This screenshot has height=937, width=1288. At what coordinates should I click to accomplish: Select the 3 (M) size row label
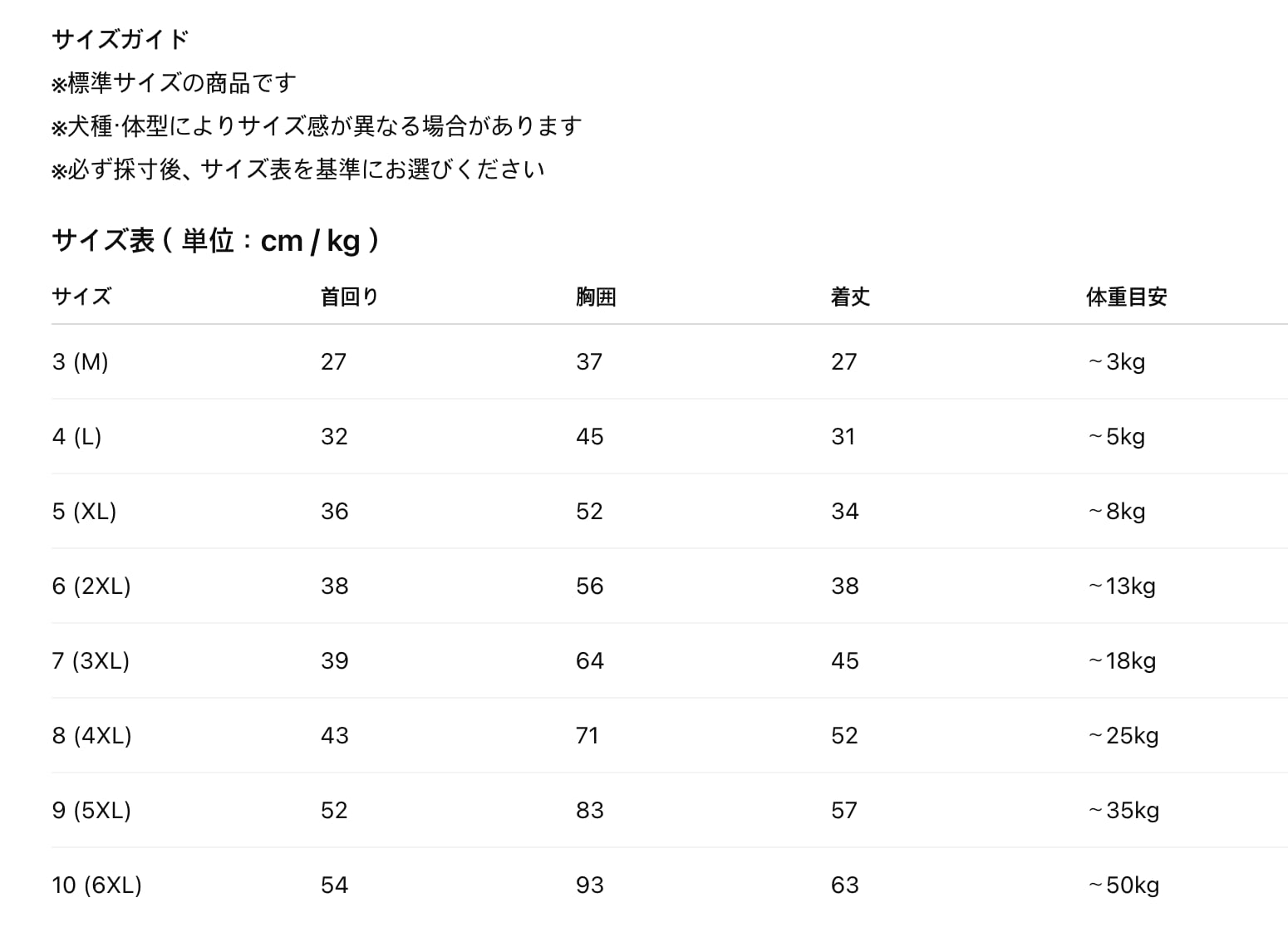[81, 361]
